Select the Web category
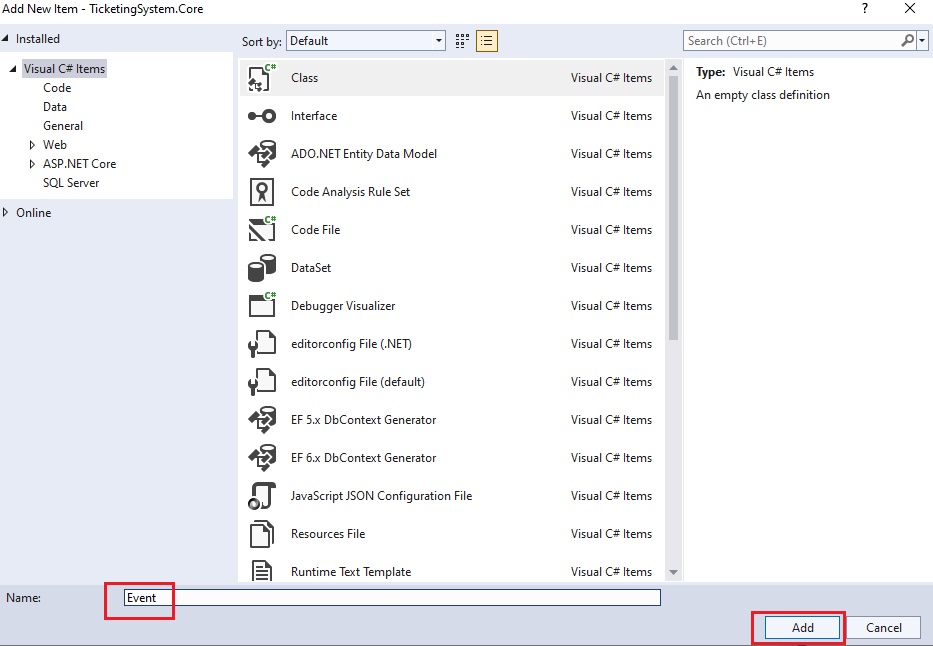This screenshot has height=646, width=933. [x=55, y=145]
